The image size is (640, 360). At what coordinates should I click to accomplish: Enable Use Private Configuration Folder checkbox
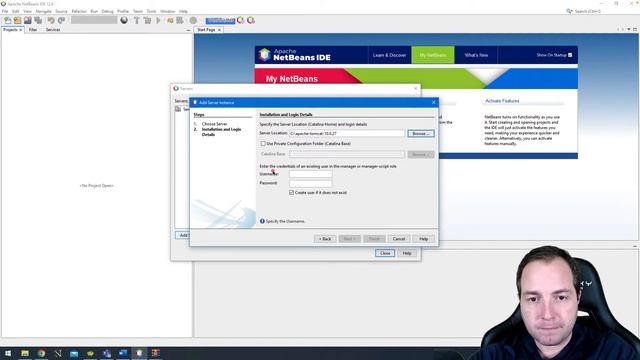point(263,144)
